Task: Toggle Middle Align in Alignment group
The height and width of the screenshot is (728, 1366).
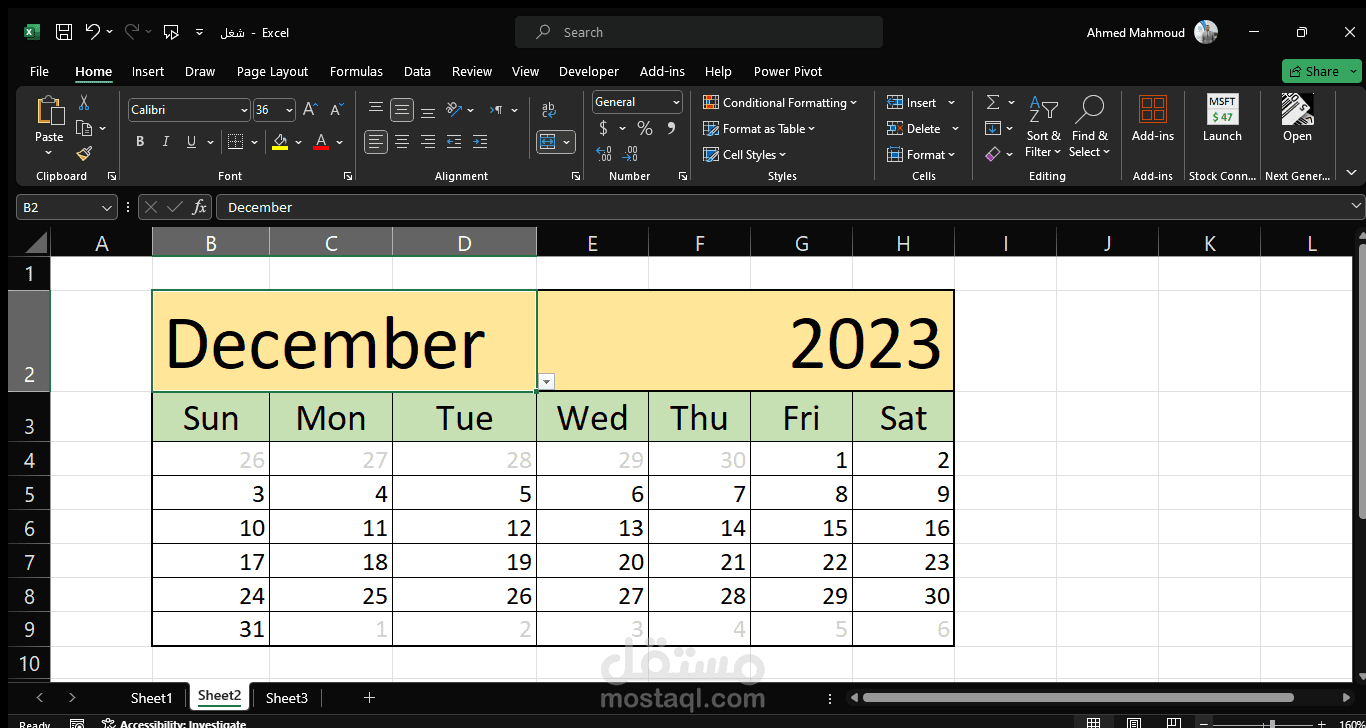Action: (x=402, y=109)
